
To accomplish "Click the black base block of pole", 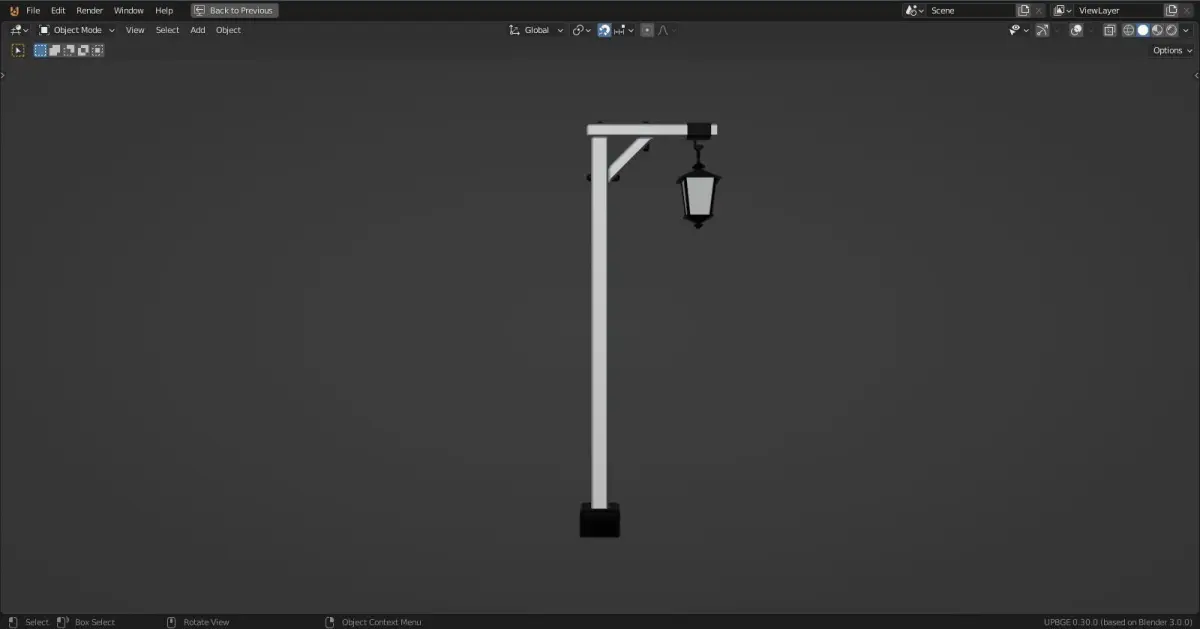I will 600,520.
